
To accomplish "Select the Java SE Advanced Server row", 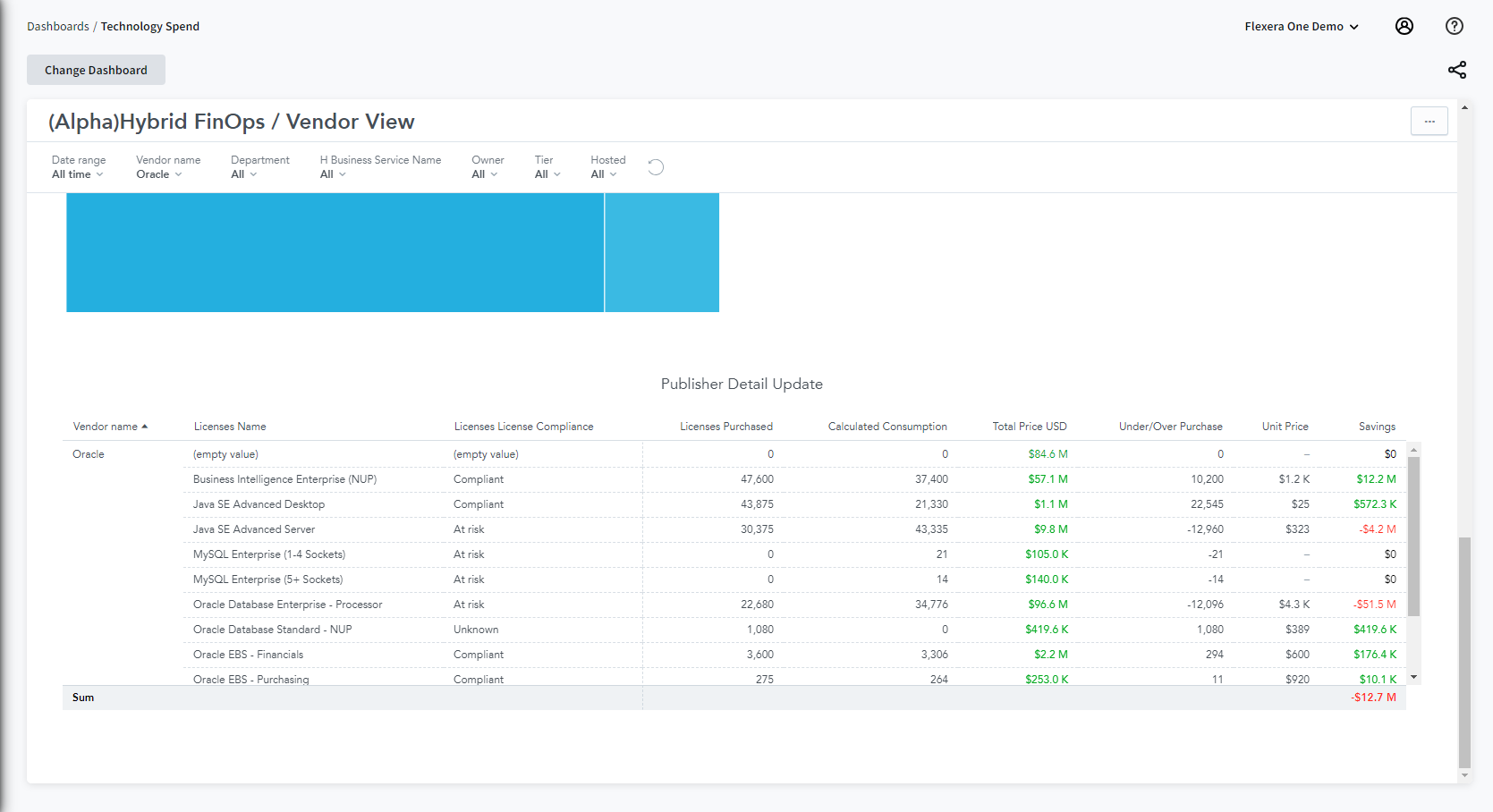I will pos(254,529).
